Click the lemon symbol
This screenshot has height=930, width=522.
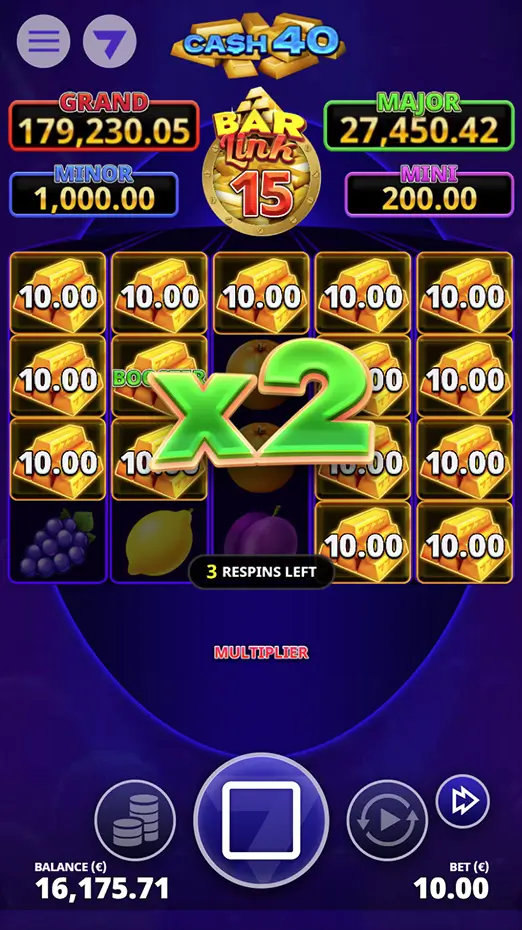160,542
